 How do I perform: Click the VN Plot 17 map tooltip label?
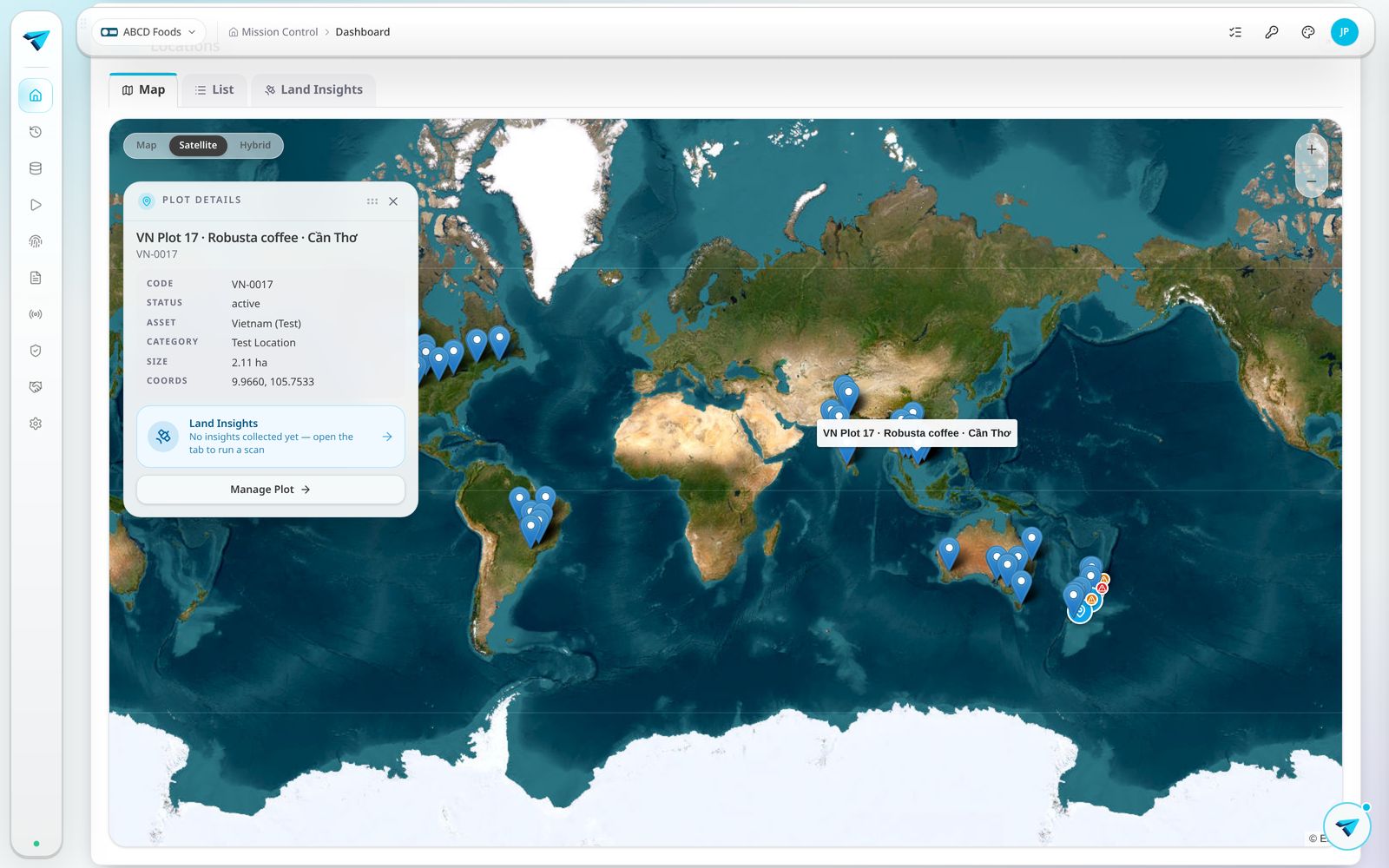pos(917,433)
